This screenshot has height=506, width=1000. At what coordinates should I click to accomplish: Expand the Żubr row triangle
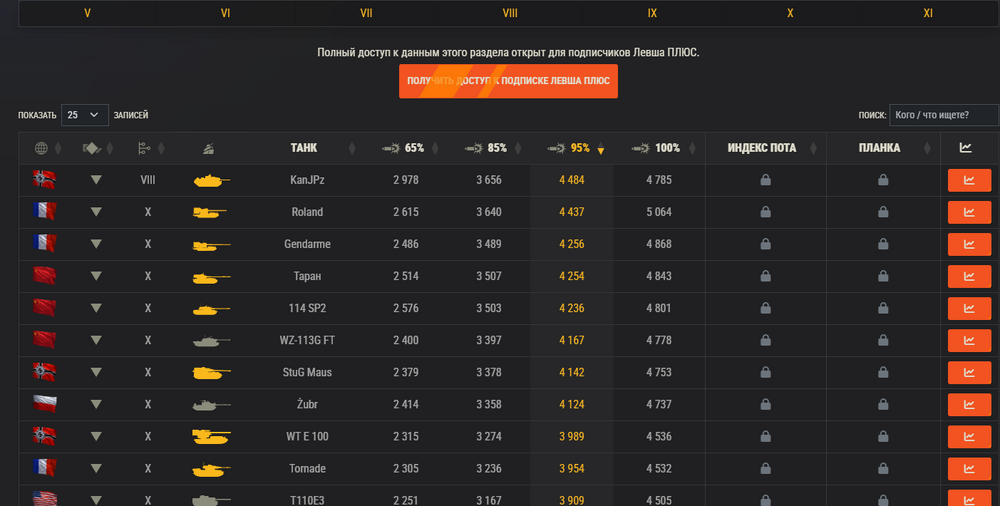point(96,404)
